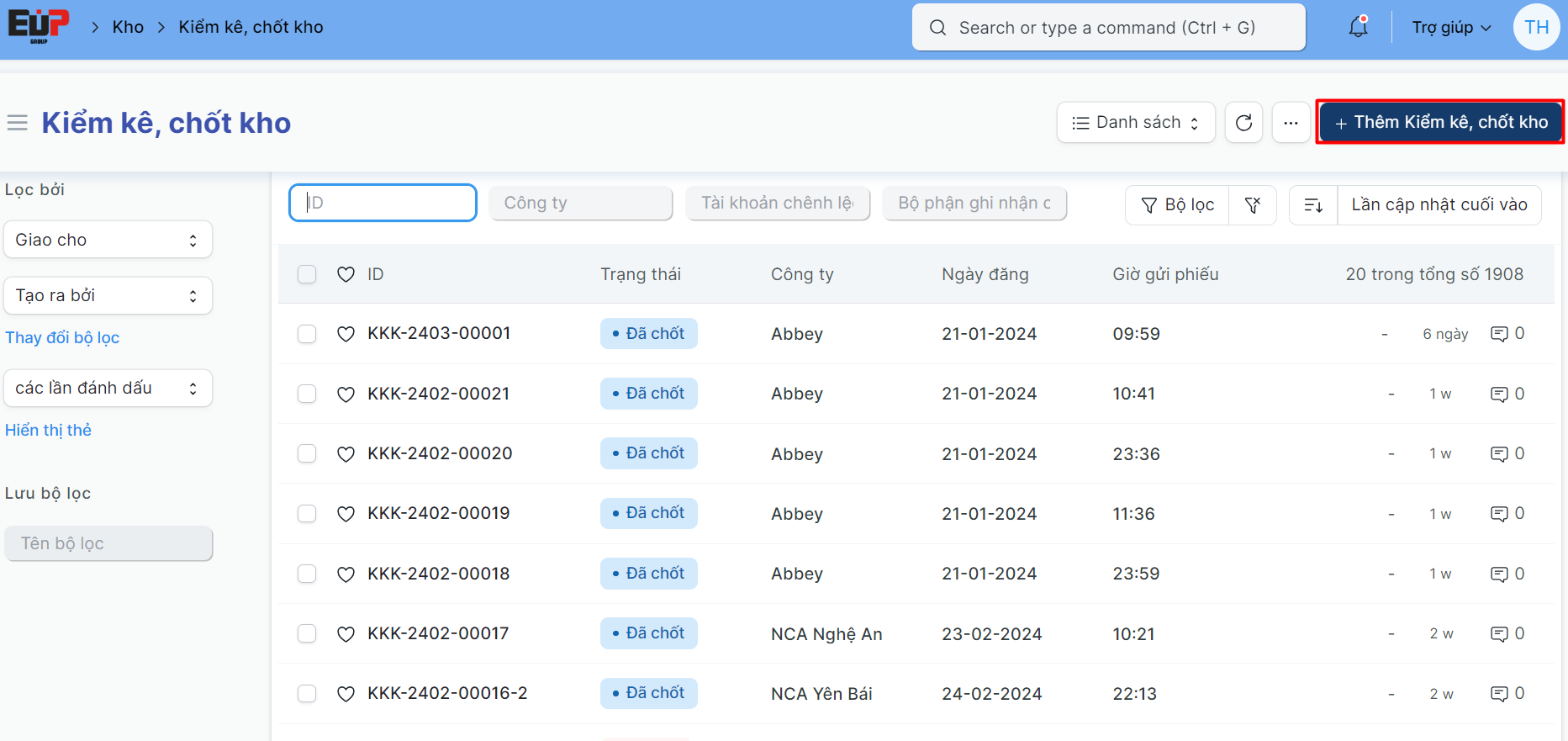Click Thêm Kiểm kê, chốt kho button

click(x=1440, y=123)
